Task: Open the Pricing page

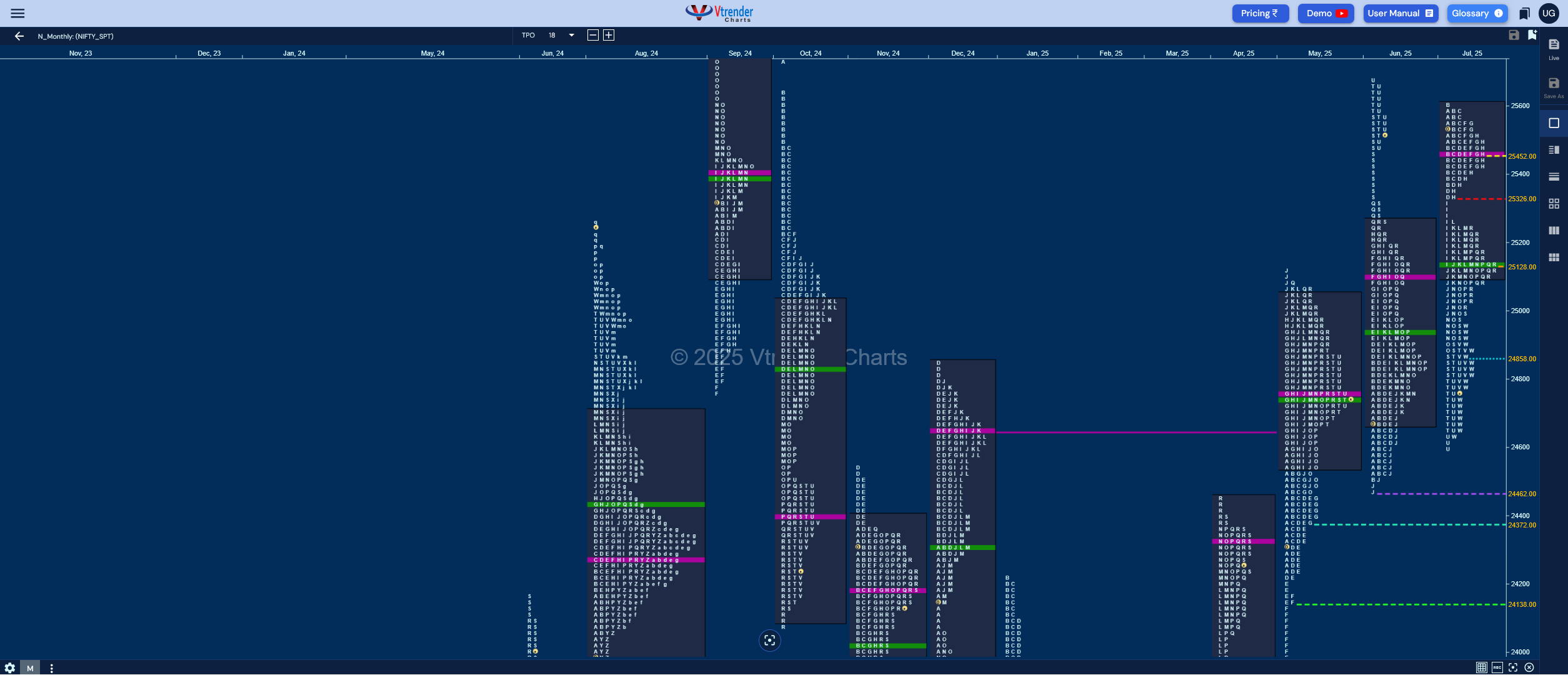Action: pyautogui.click(x=1259, y=13)
